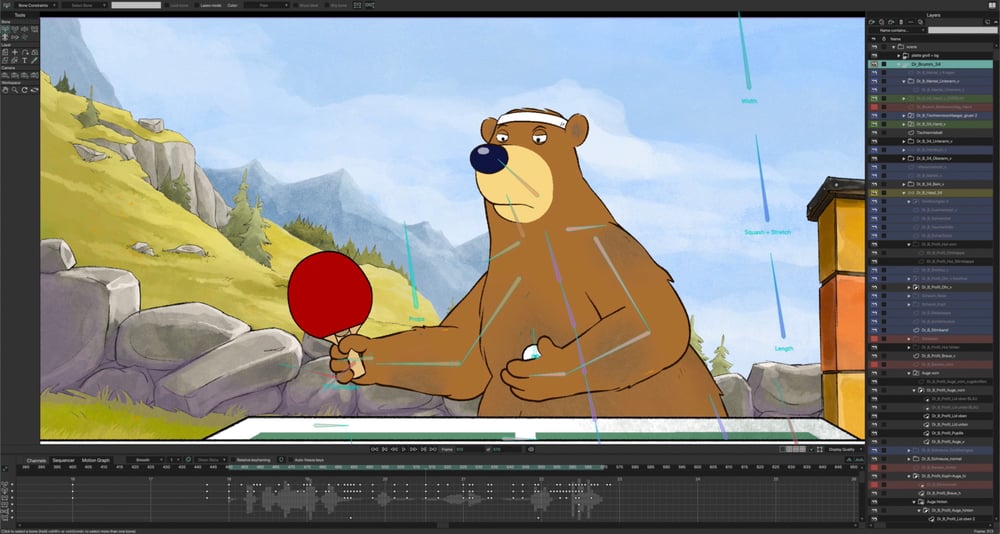The height and width of the screenshot is (534, 1000).
Task: Select the Rotate Workspace tool
Action: tap(24, 90)
